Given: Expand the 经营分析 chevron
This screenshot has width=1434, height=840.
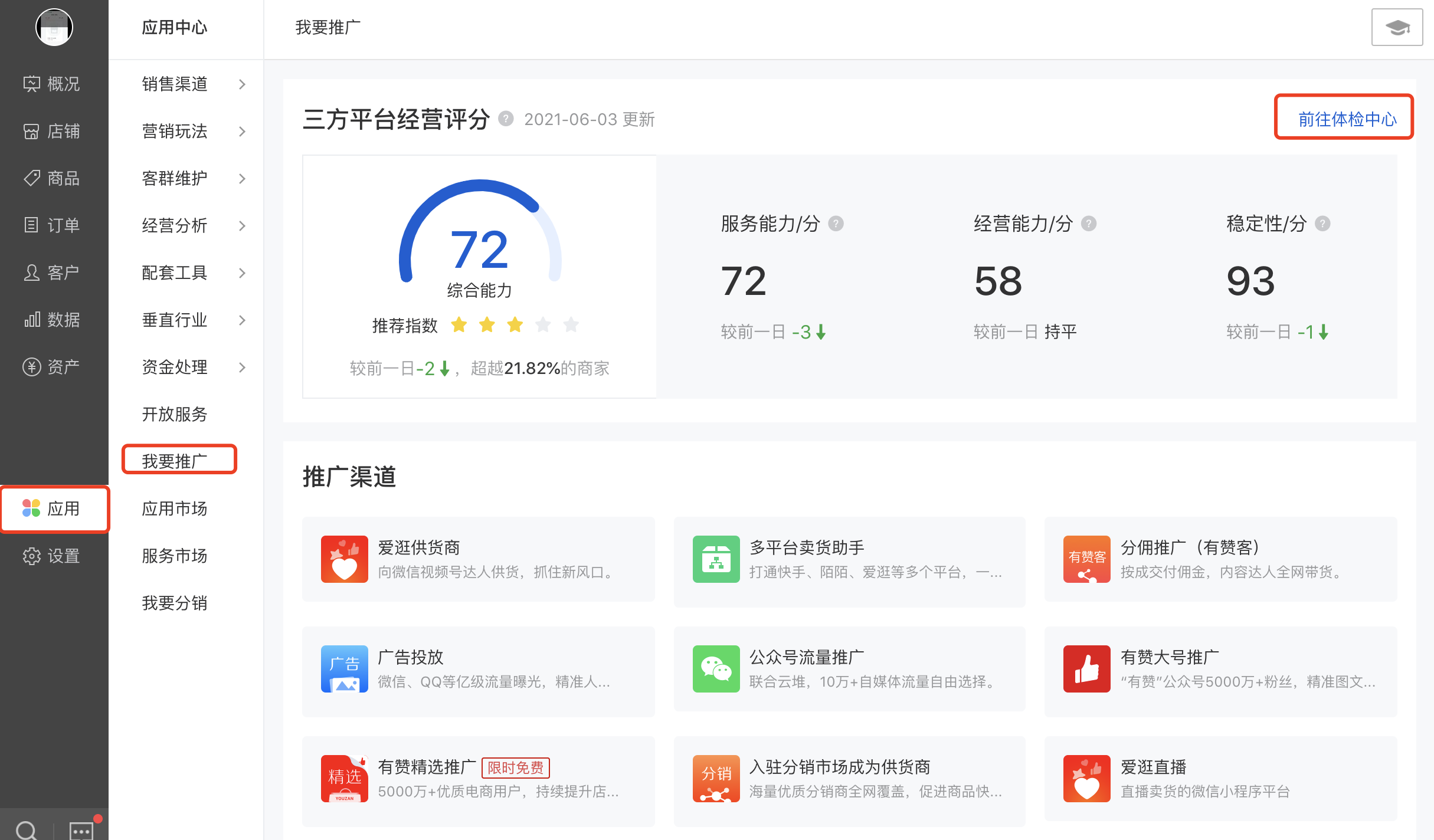Looking at the screenshot, I should click(x=242, y=226).
